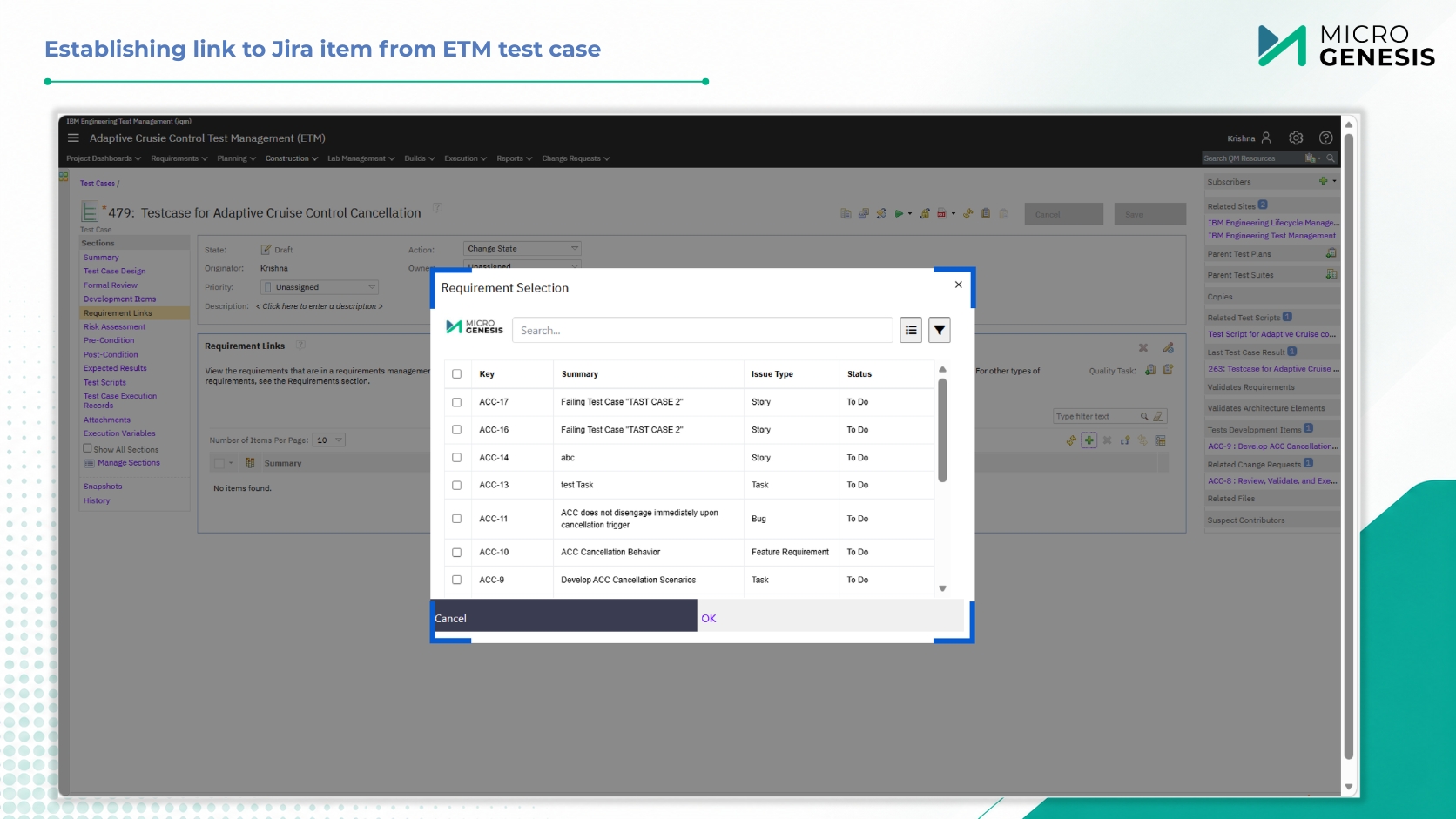Close the Requirement Selection dialog
1456x819 pixels.
958,285
